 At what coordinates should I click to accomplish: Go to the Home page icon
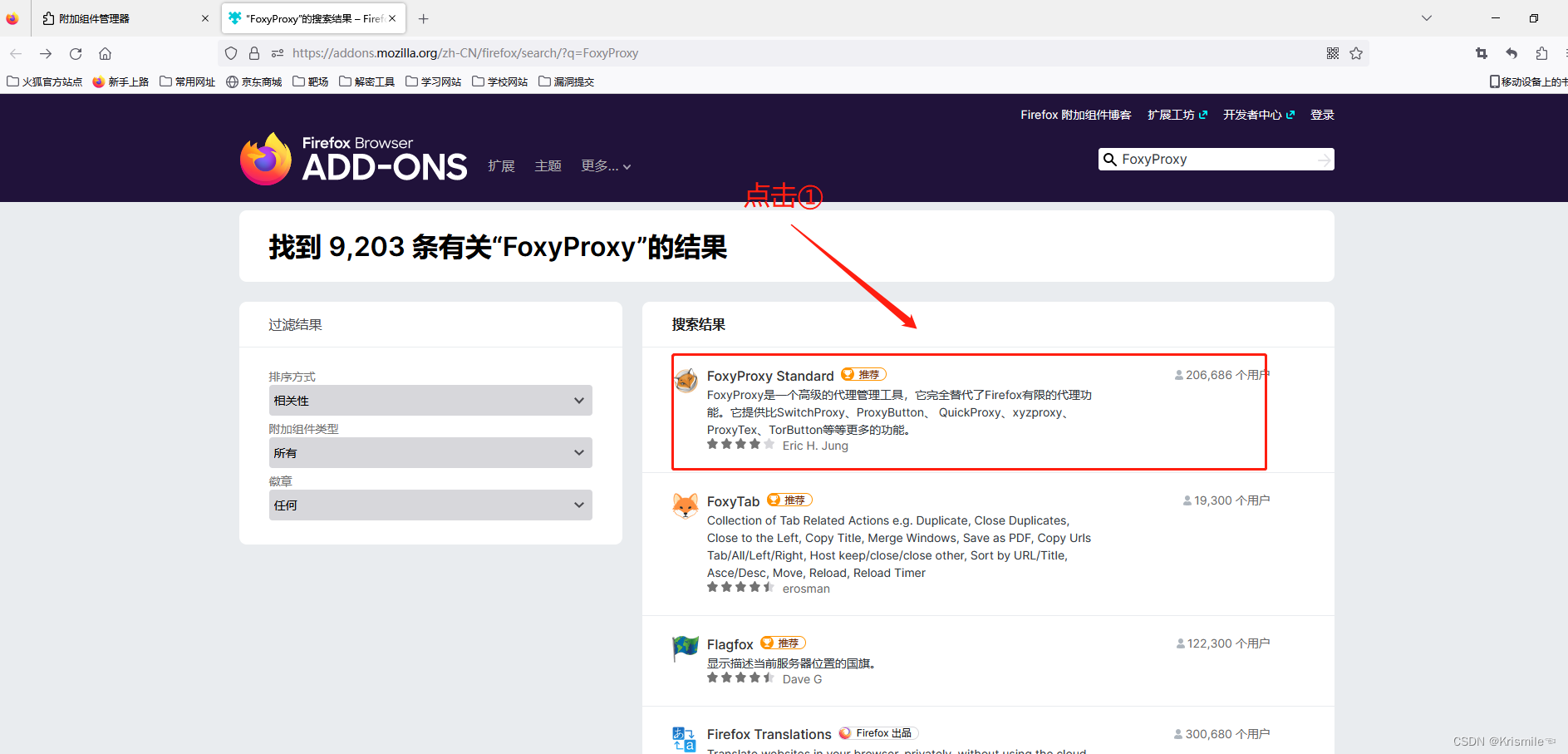(105, 53)
